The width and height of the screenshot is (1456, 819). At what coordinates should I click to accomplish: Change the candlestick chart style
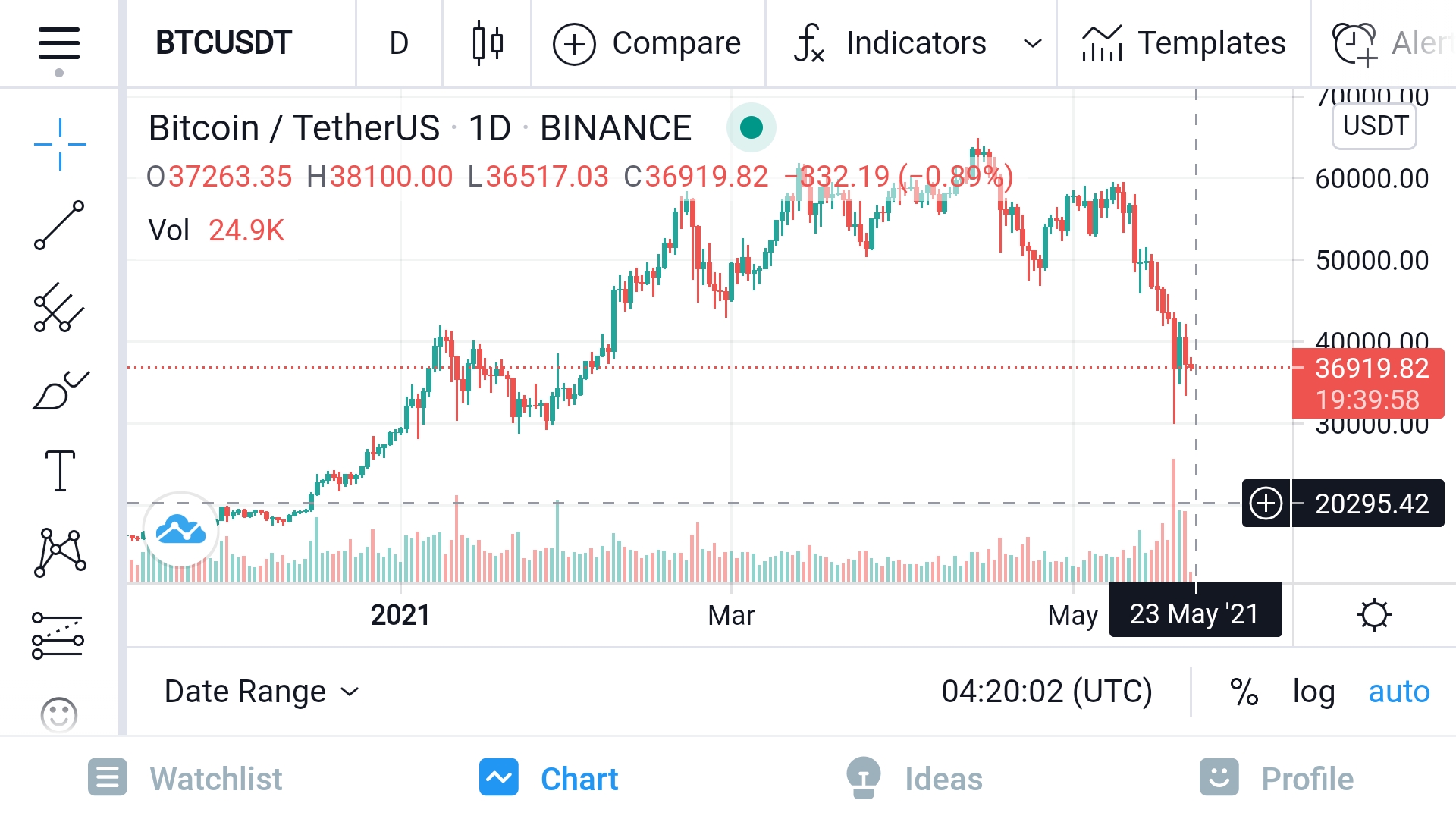coord(488,43)
